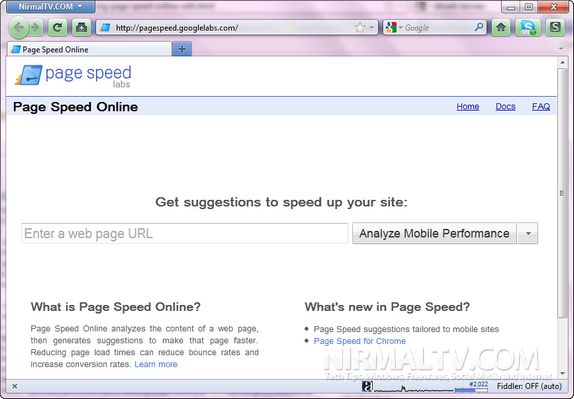Click the page scrollbar up arrow

562,63
